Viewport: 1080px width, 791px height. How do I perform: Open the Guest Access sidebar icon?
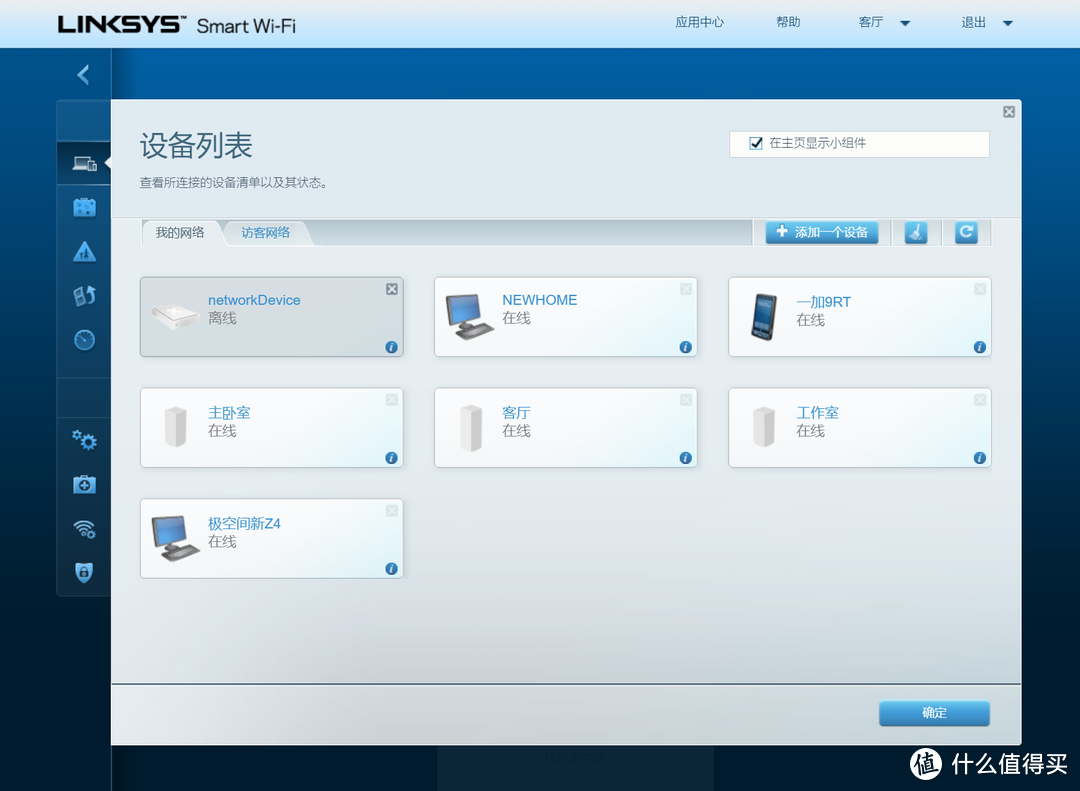coord(84,207)
